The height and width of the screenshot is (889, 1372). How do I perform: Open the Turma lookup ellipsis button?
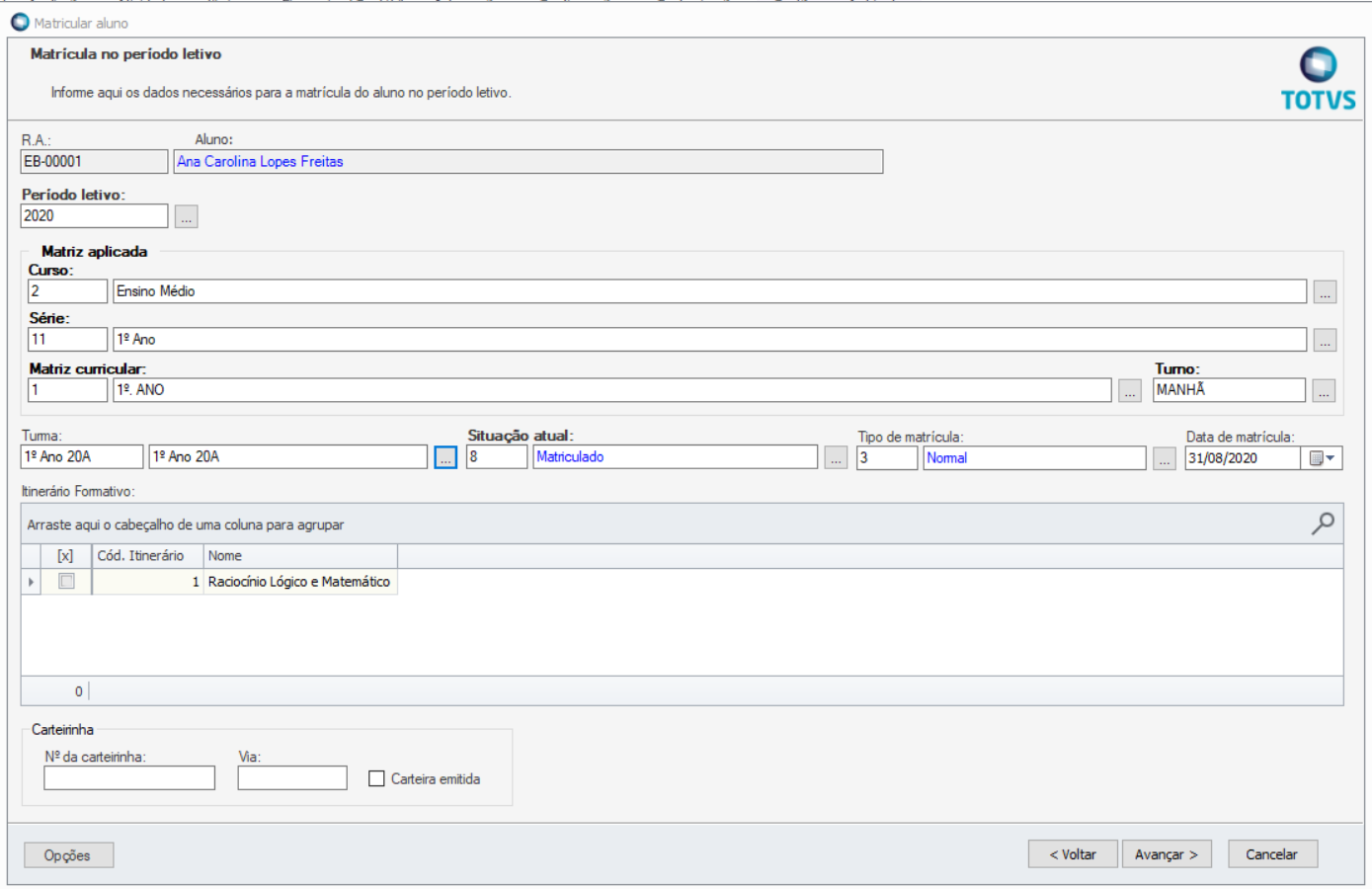[445, 458]
